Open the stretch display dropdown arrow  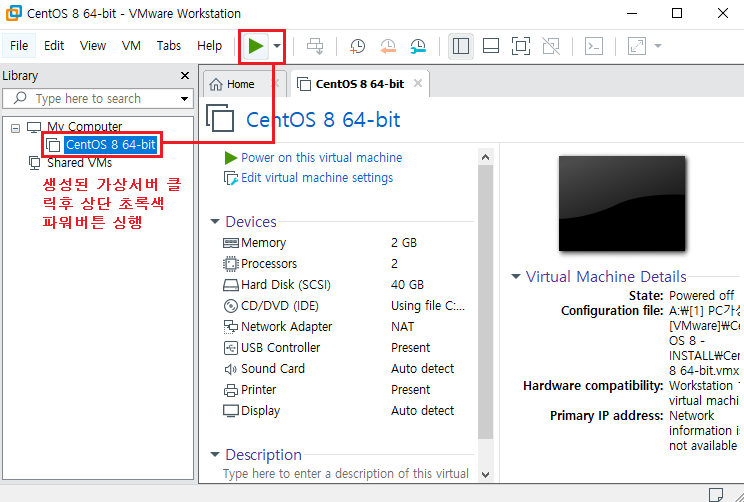658,46
